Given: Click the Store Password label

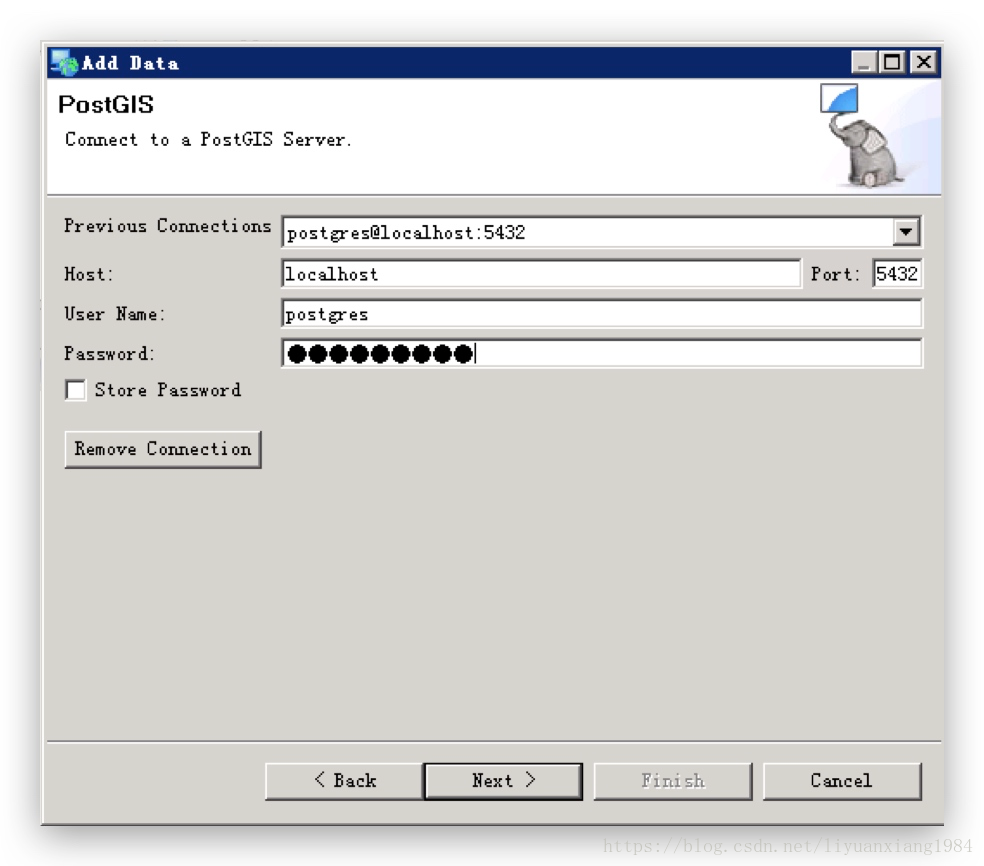Looking at the screenshot, I should [168, 390].
